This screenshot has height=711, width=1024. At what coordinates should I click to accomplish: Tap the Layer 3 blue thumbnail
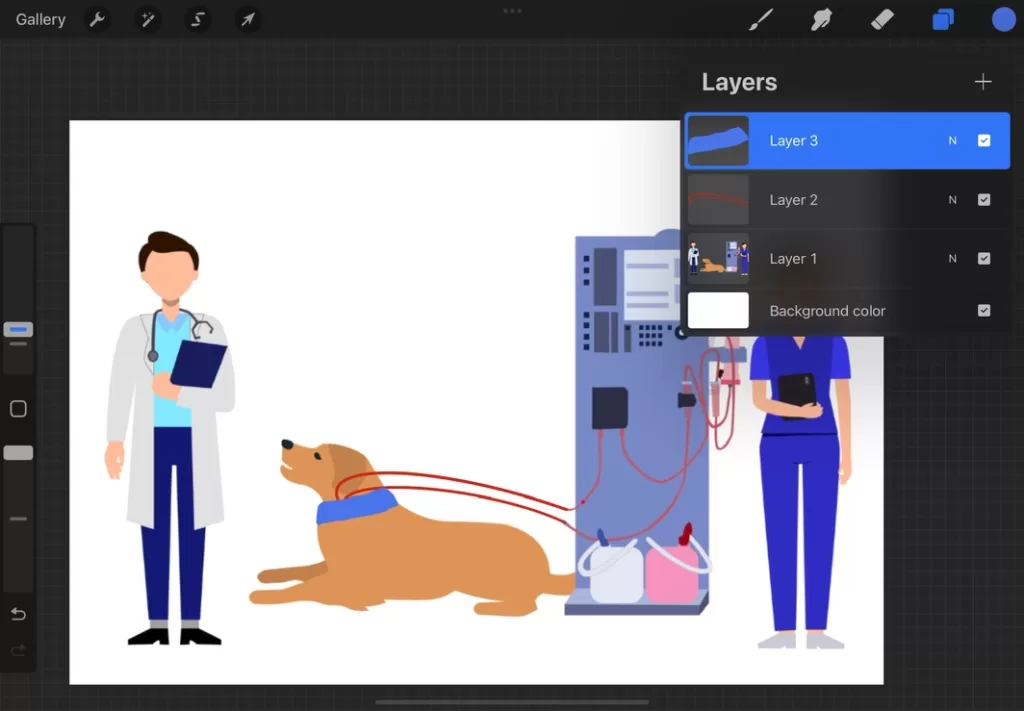718,140
